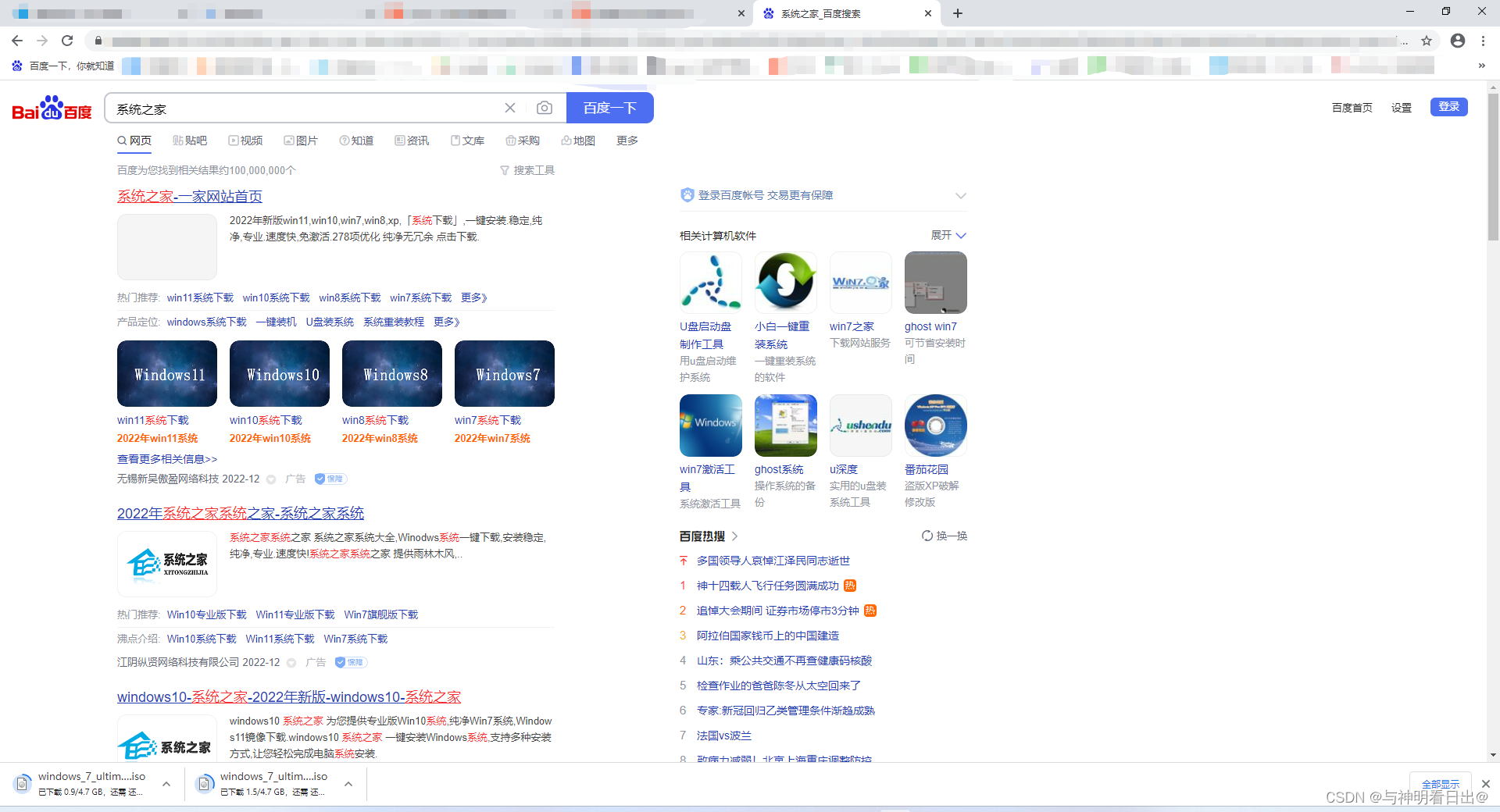Click browser forward arrow
Viewport: 1500px width, 812px height.
click(x=42, y=41)
